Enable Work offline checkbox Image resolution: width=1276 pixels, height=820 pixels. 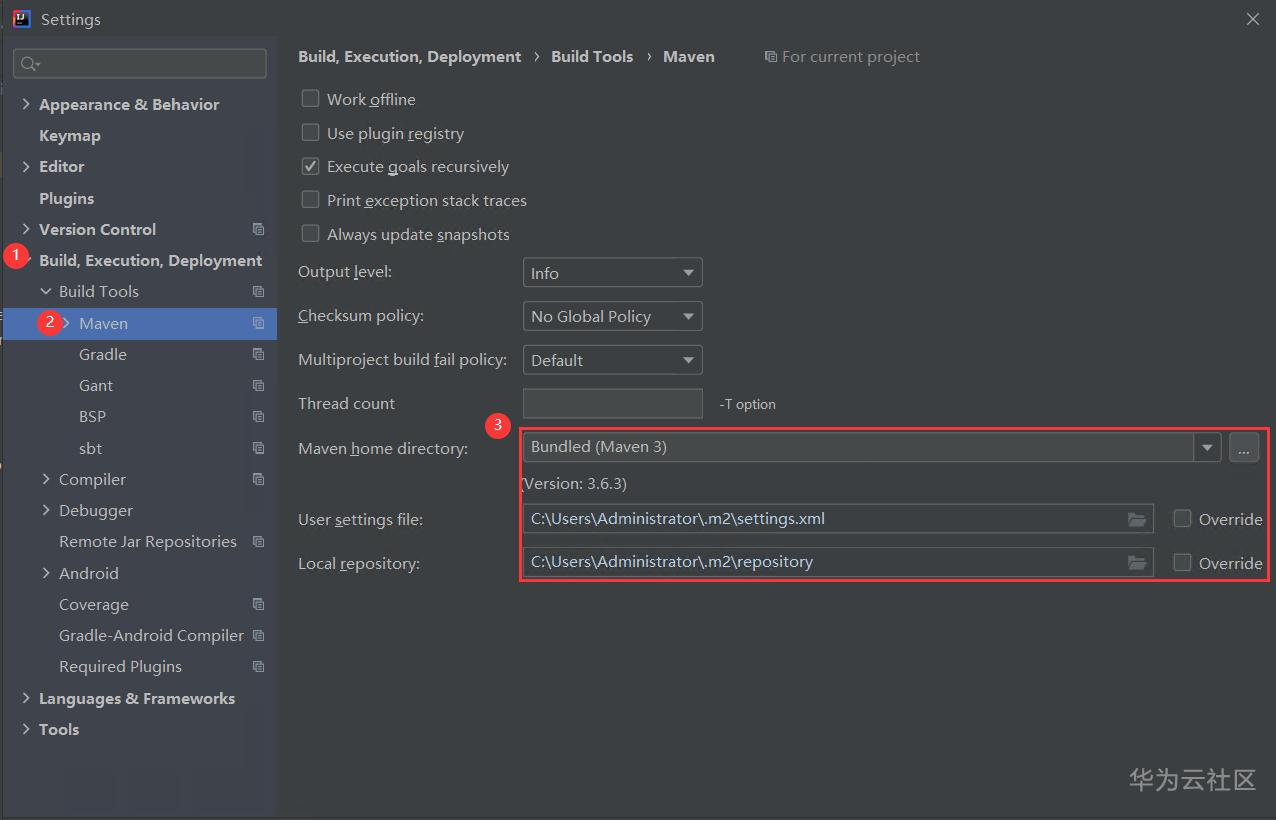pyautogui.click(x=311, y=99)
